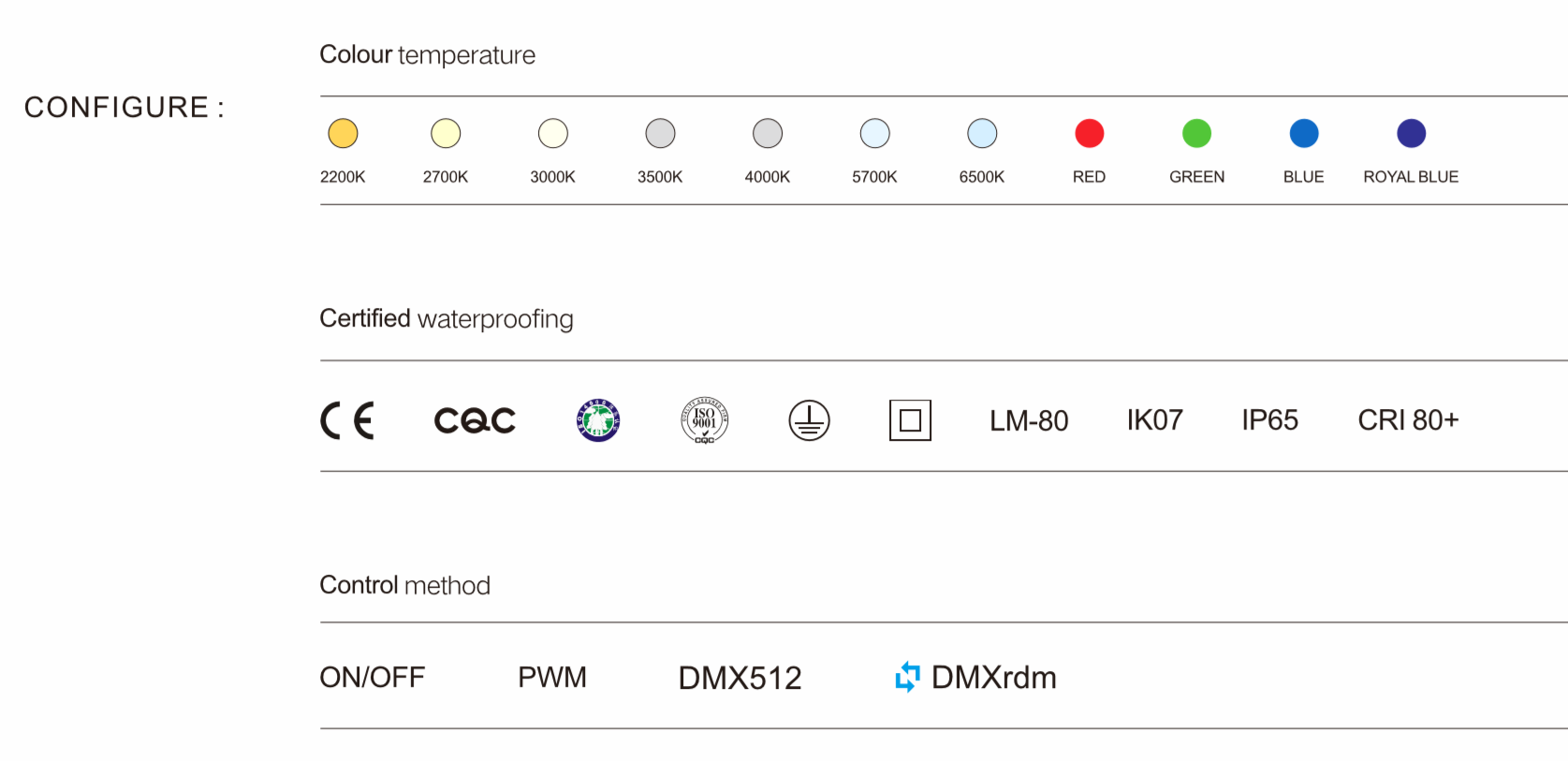
Task: Click the LM-80 certification label
Action: [1029, 421]
